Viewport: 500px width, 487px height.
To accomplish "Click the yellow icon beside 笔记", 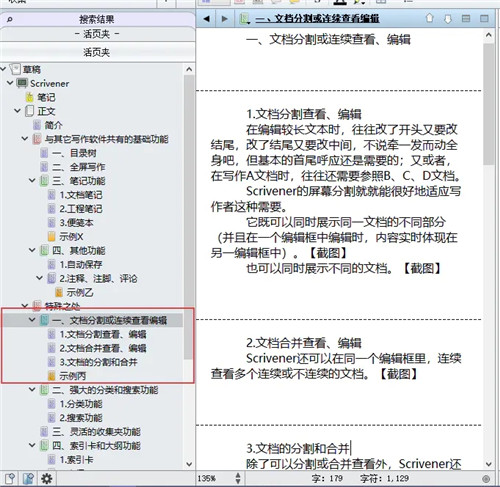I will point(29,97).
